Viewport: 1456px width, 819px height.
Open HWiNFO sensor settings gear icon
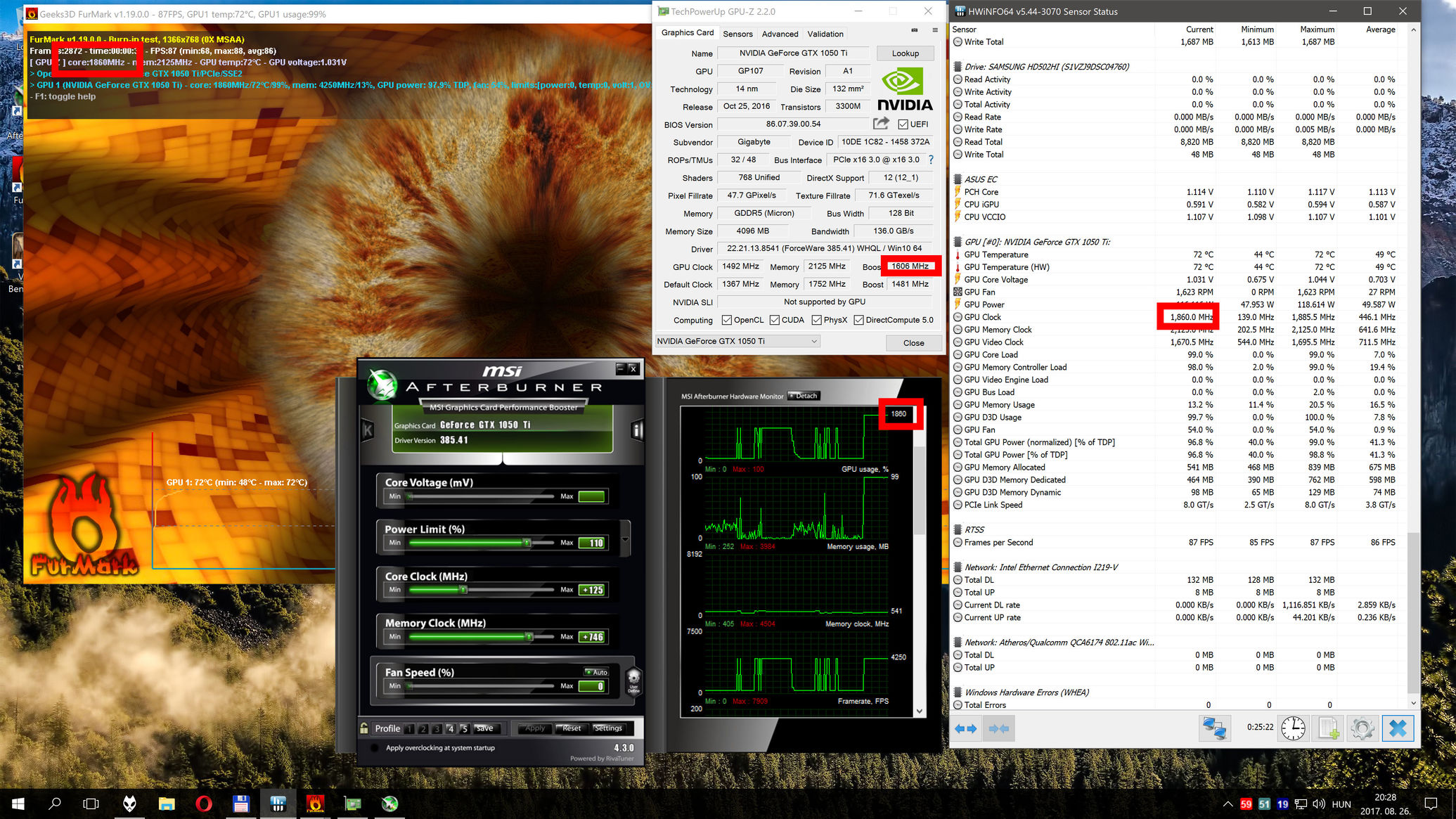(x=1362, y=728)
